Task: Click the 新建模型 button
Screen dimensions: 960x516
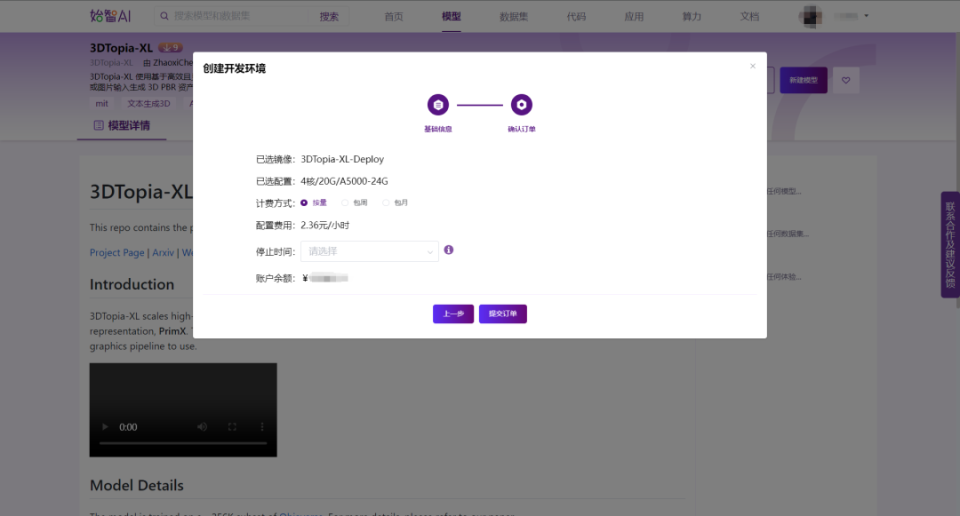Action: pyautogui.click(x=803, y=80)
